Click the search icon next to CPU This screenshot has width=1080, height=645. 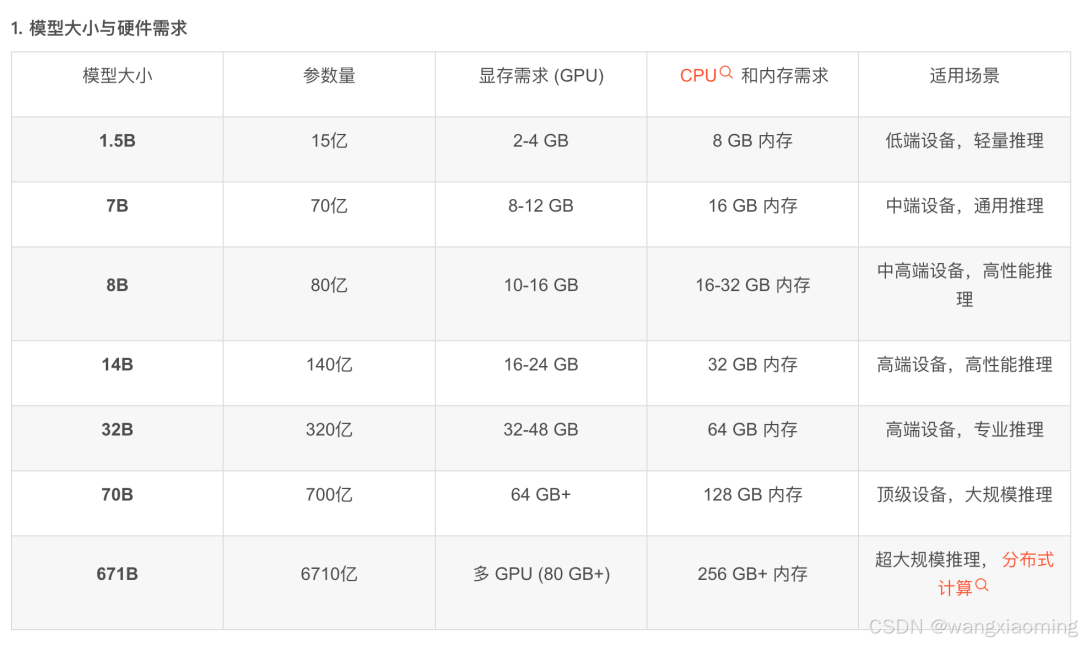point(726,72)
